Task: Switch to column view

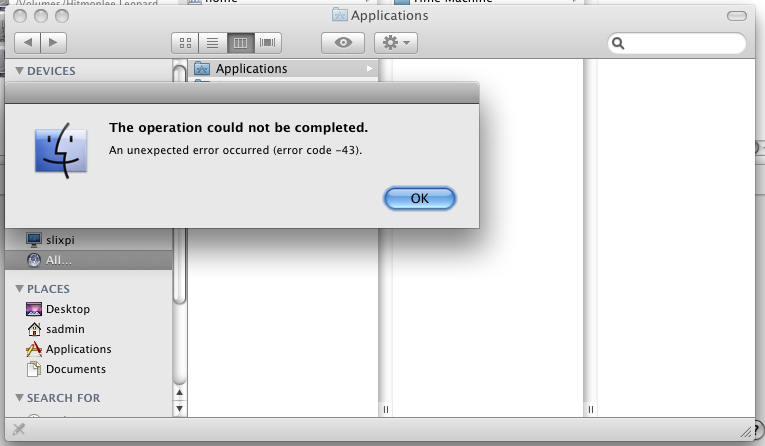Action: point(240,43)
